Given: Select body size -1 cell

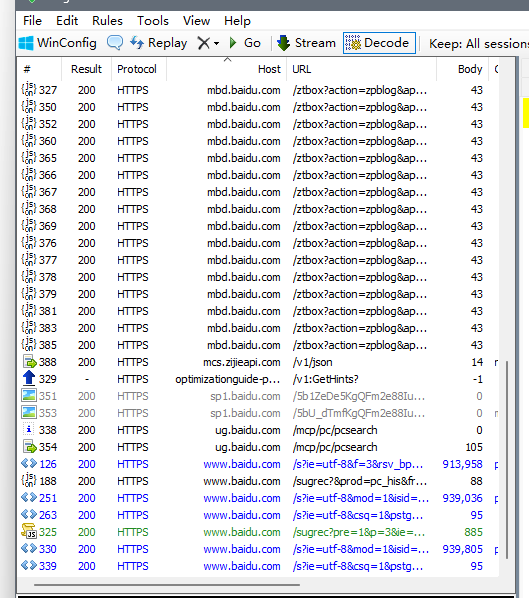Looking at the screenshot, I should [477, 379].
